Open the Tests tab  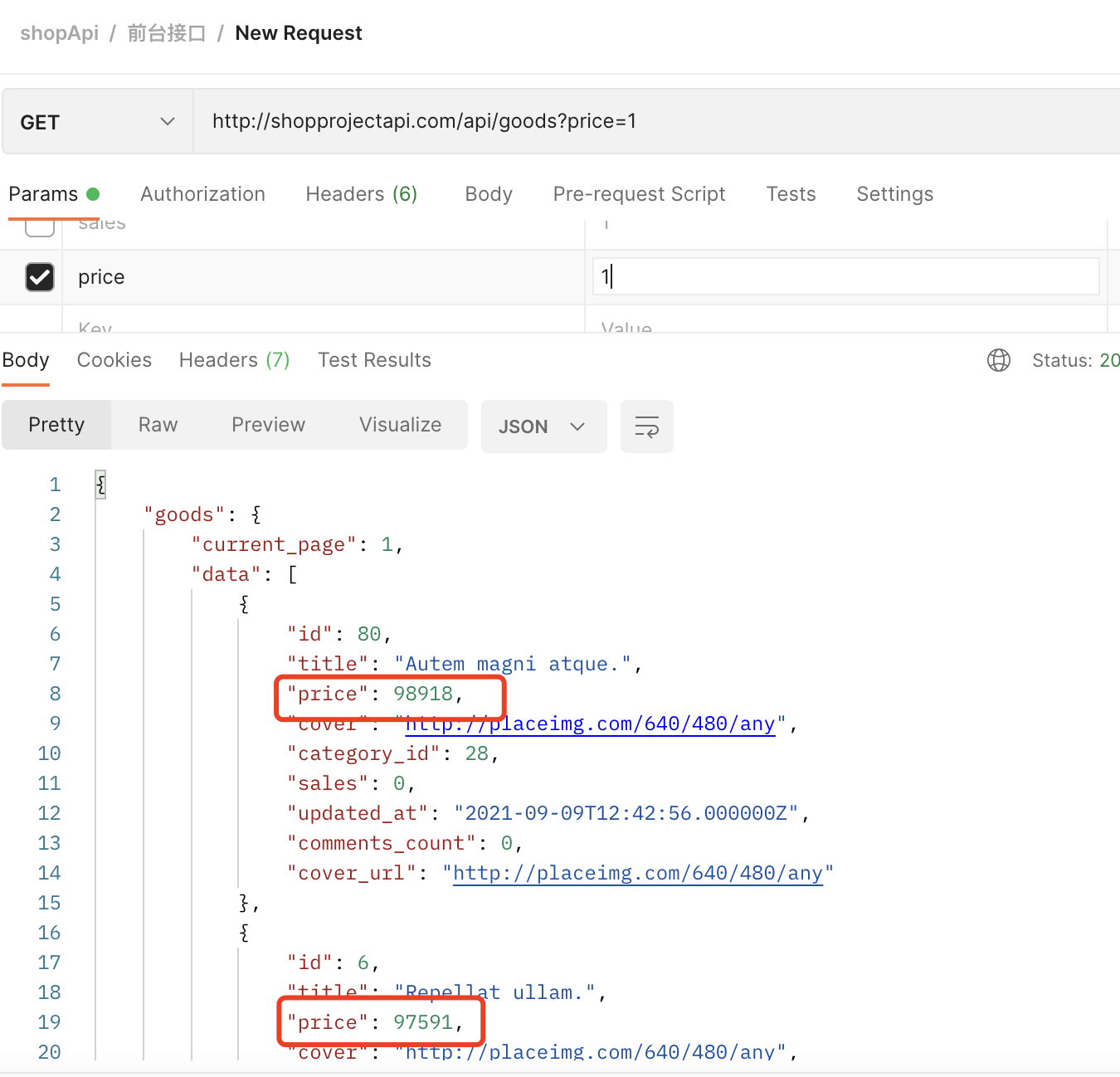tap(791, 194)
